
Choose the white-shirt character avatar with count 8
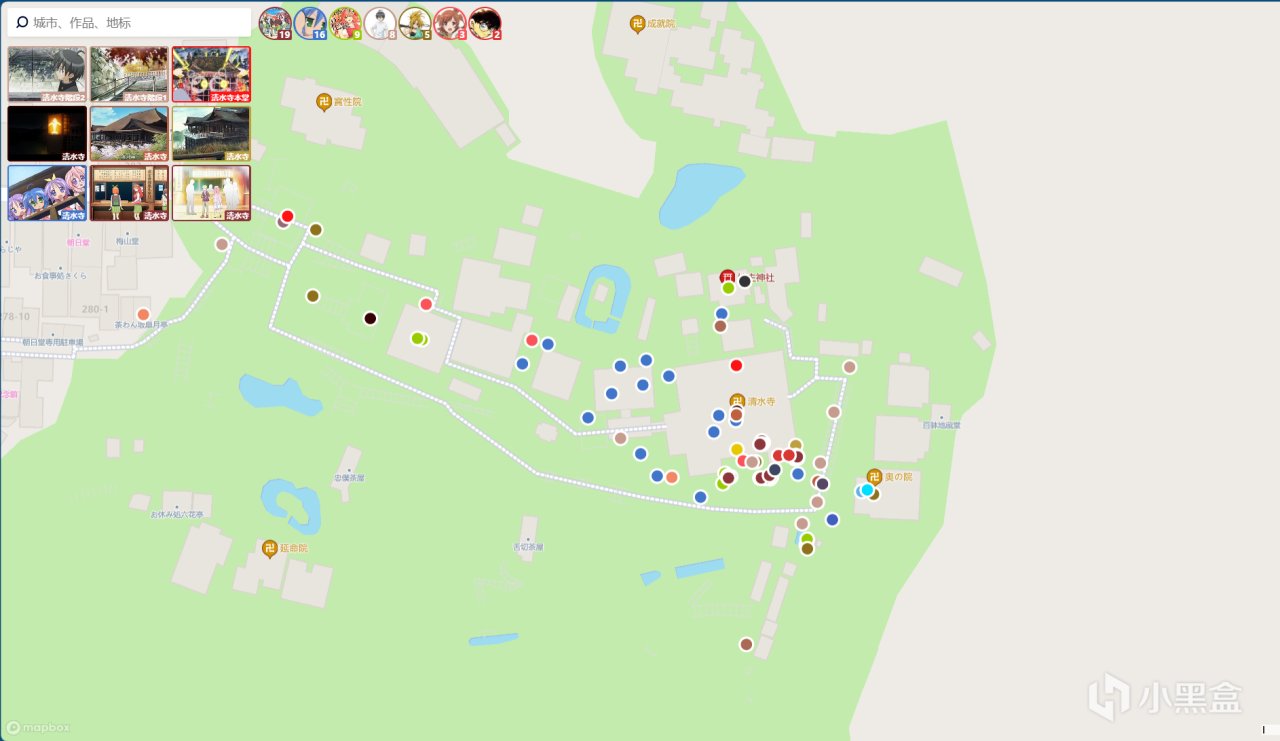(380, 23)
